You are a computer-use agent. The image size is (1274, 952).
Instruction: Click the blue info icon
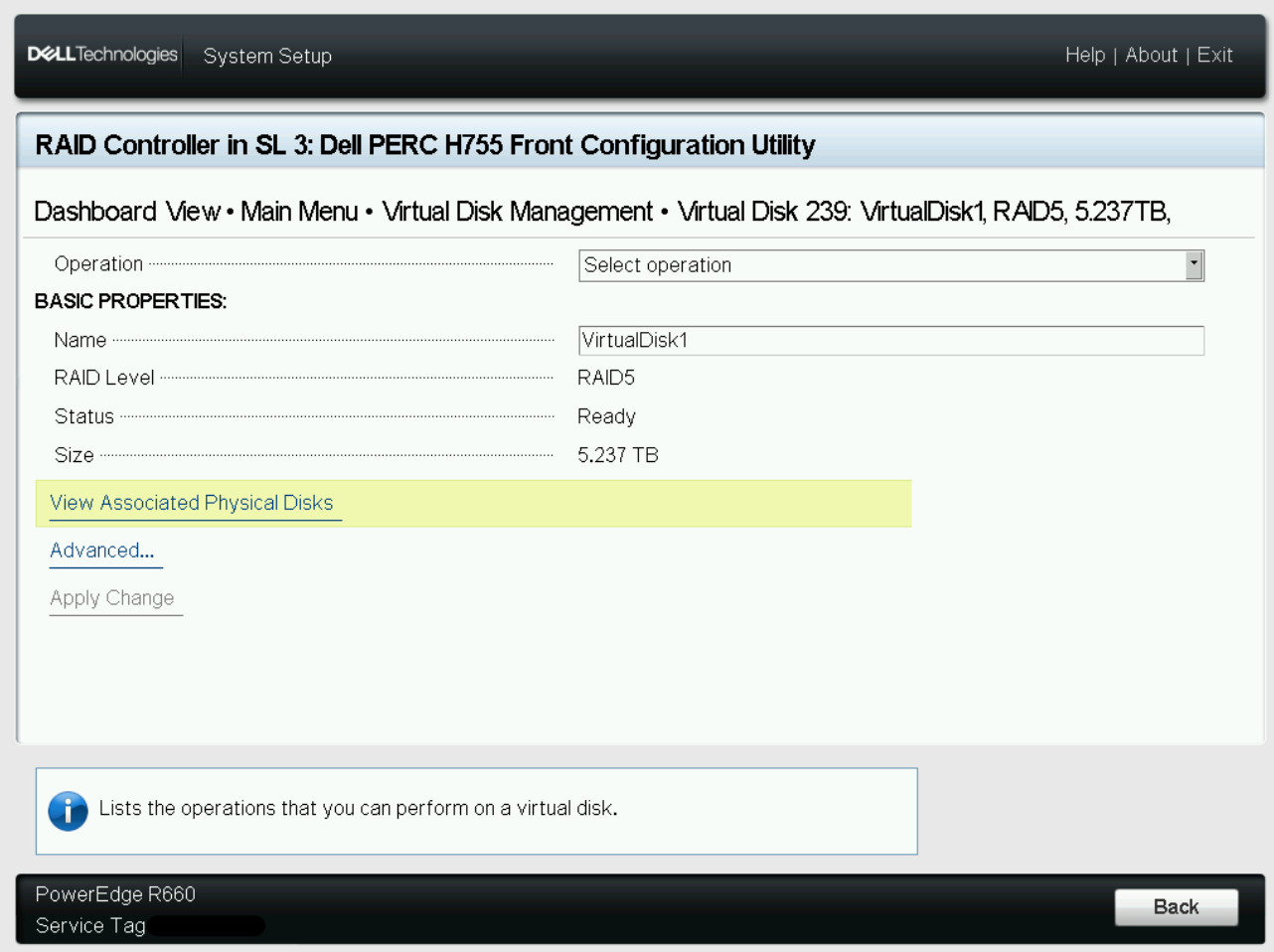point(68,811)
